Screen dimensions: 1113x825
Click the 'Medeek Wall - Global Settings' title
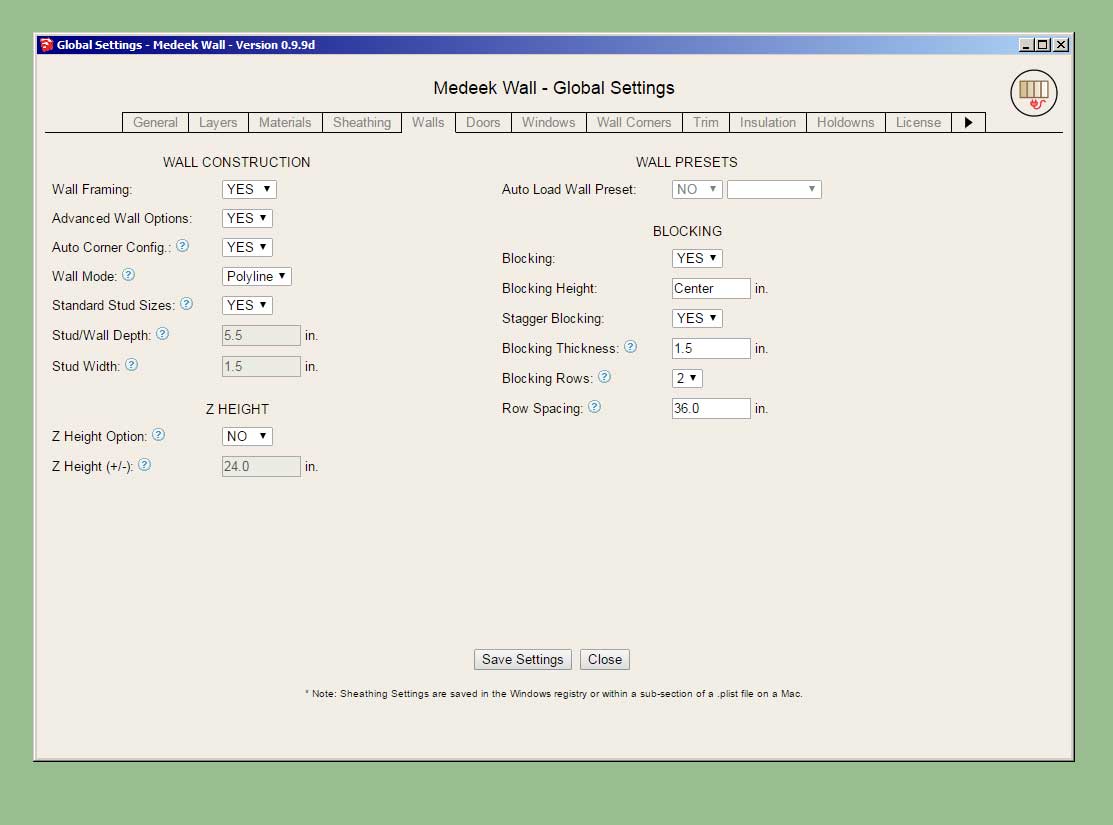pos(554,88)
